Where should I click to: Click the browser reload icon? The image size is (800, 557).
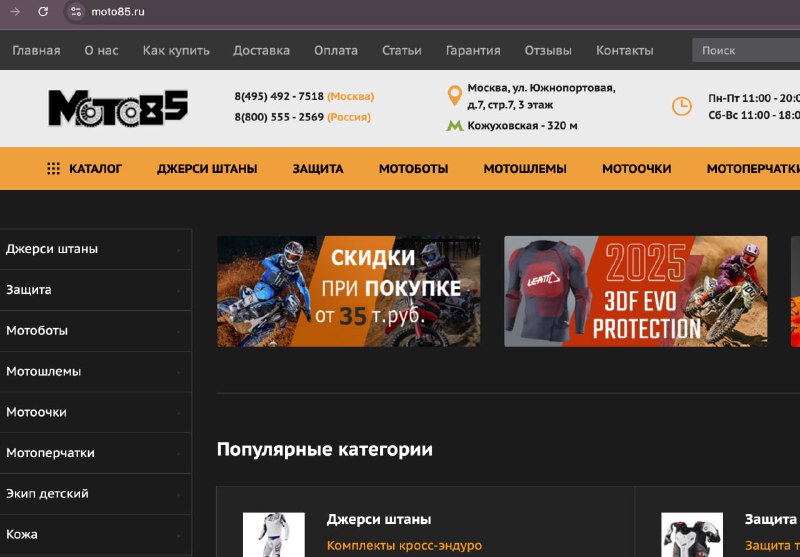coord(43,11)
